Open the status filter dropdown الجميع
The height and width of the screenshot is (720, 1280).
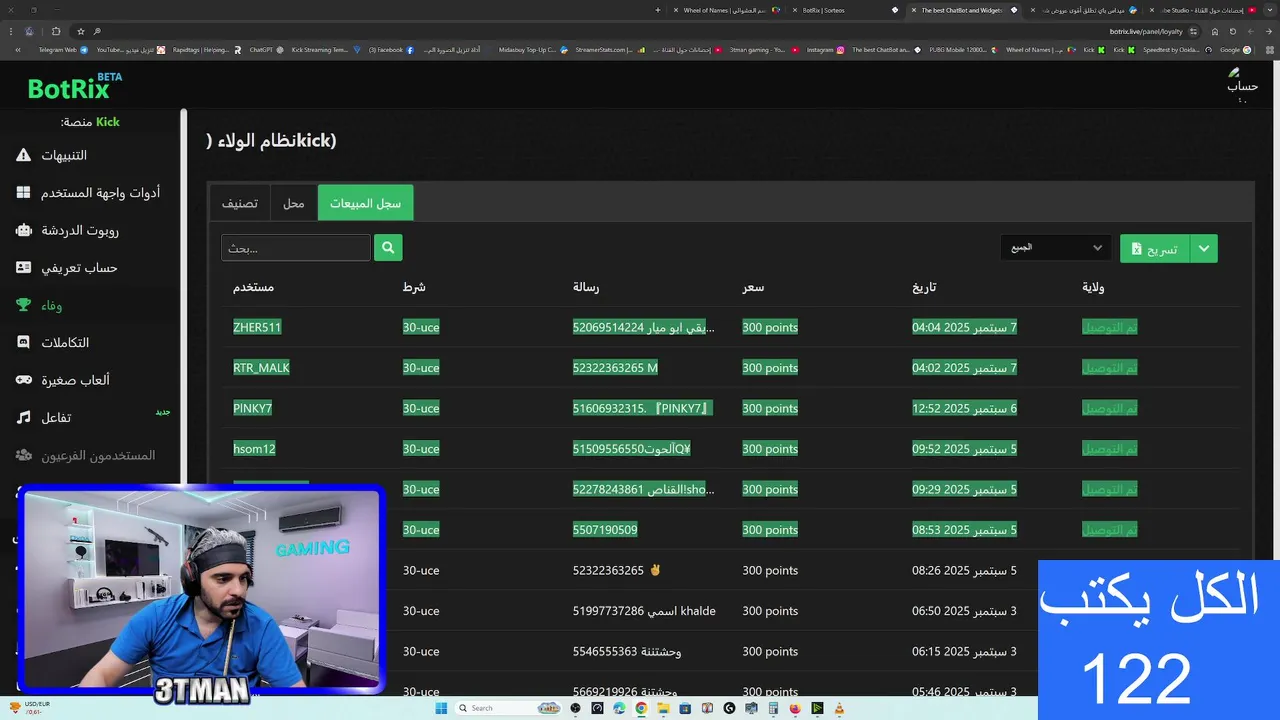point(1056,247)
